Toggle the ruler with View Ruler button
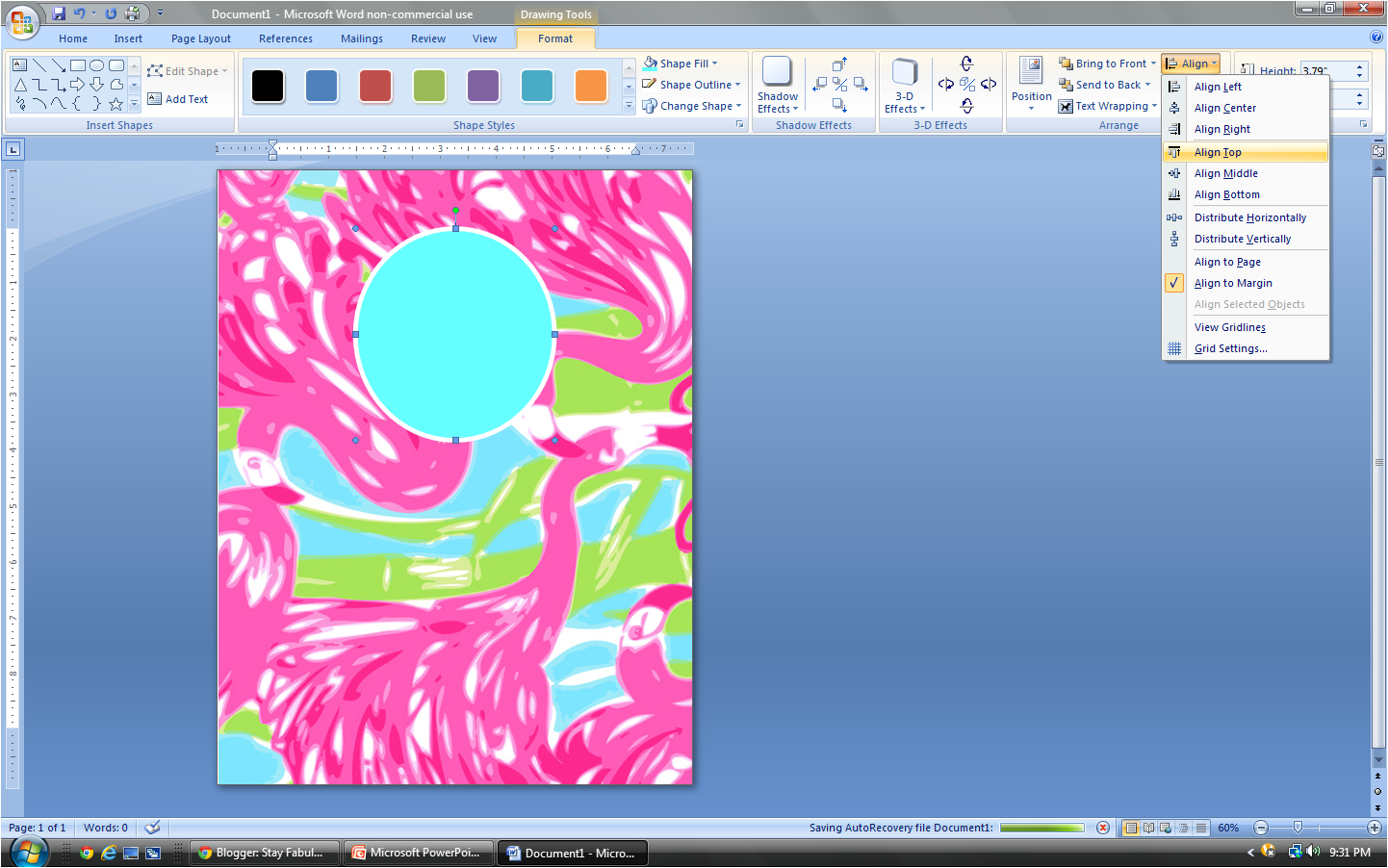Screen dimensions: 1388x868 click(1377, 151)
